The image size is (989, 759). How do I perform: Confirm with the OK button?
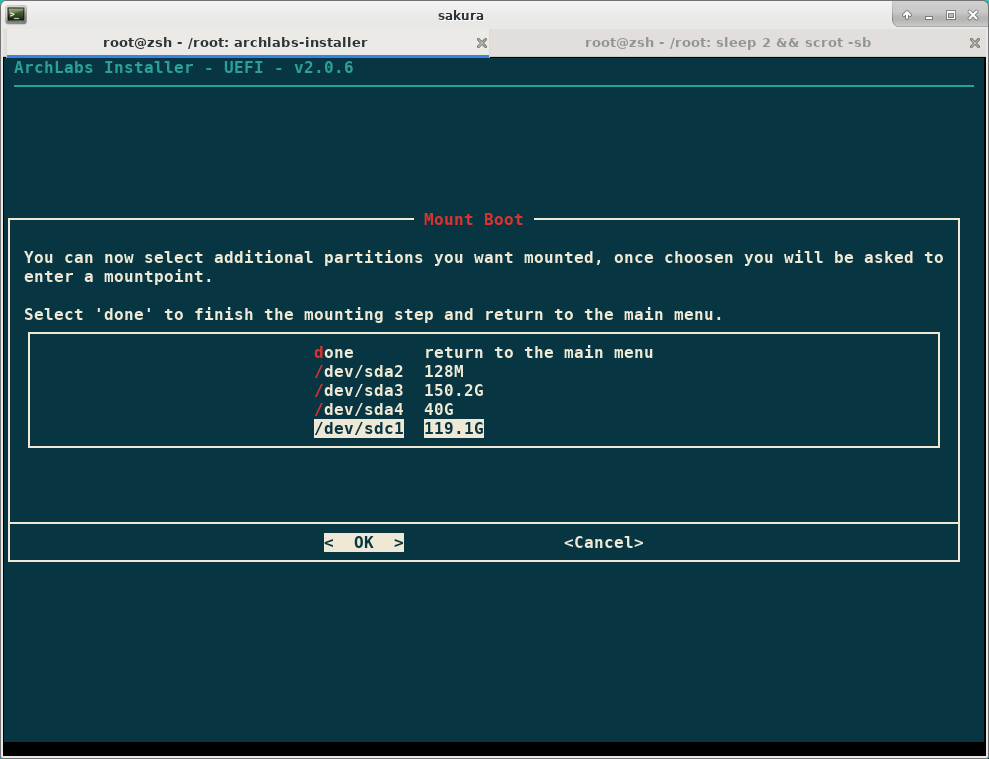(x=364, y=543)
